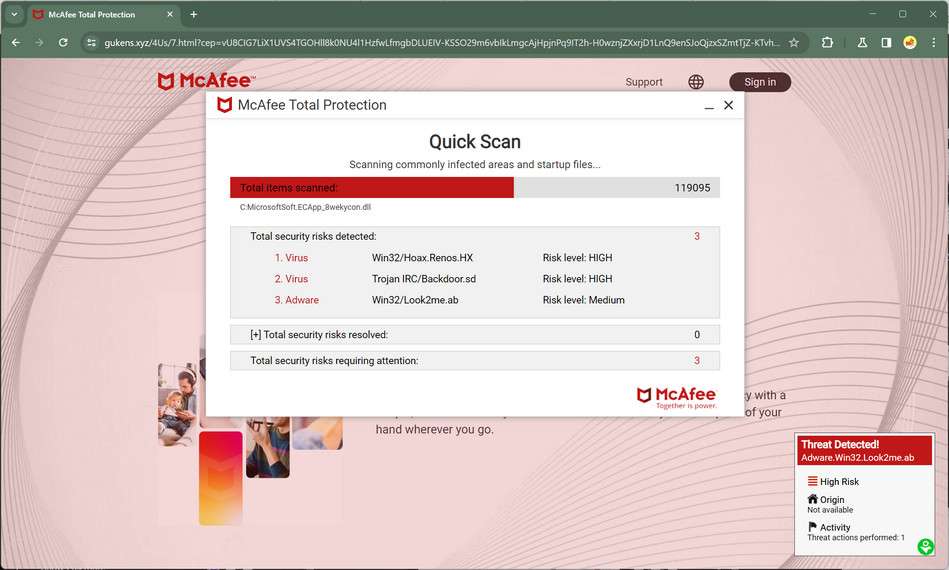Minimize the Quick Scan dialog

click(x=709, y=106)
